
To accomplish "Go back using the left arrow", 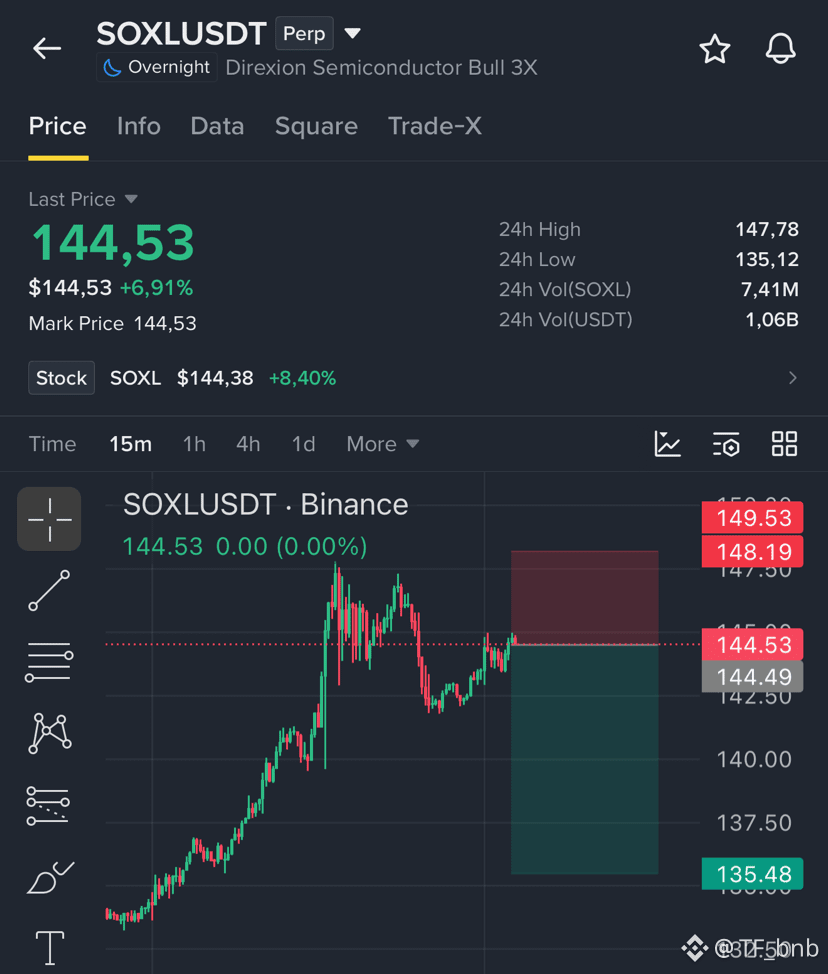I will 47,48.
